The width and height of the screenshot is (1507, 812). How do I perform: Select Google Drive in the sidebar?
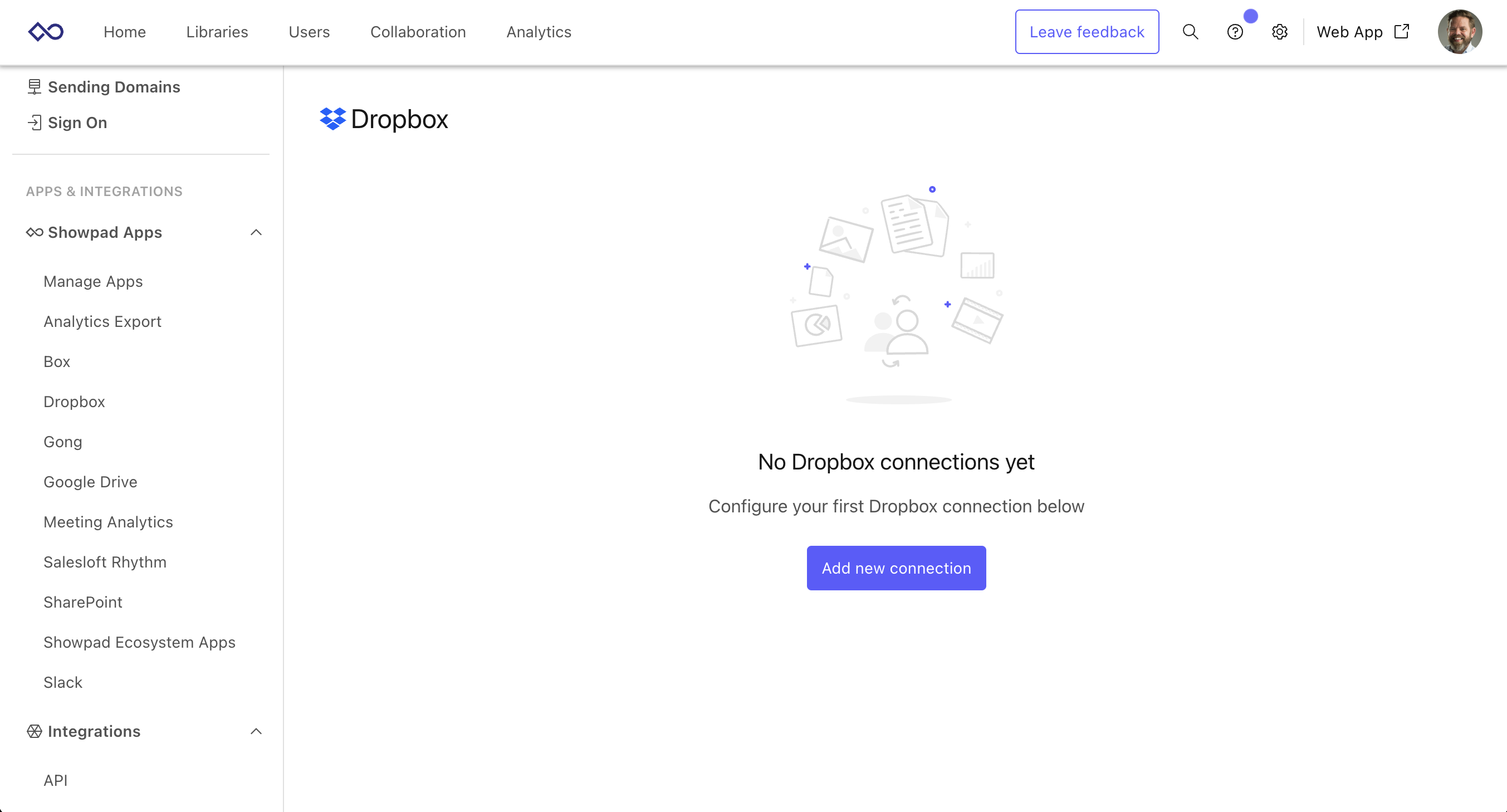tap(90, 482)
